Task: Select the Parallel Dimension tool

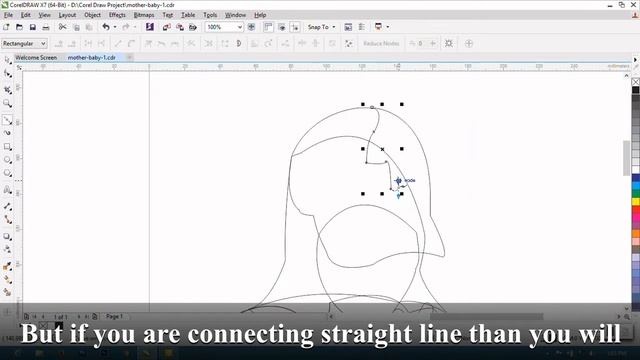Action: [x=7, y=207]
